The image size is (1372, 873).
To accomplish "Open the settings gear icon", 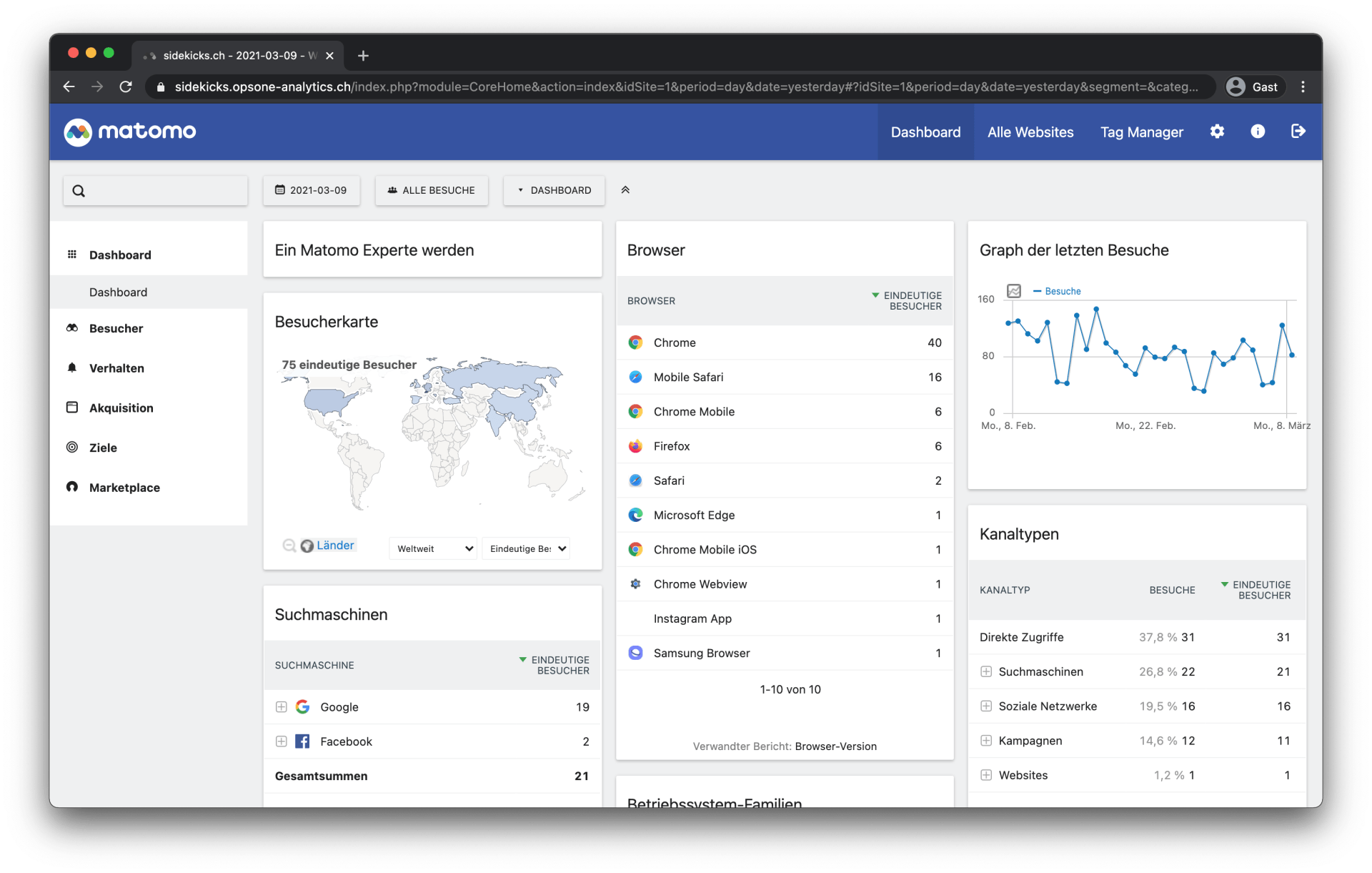I will [1217, 132].
